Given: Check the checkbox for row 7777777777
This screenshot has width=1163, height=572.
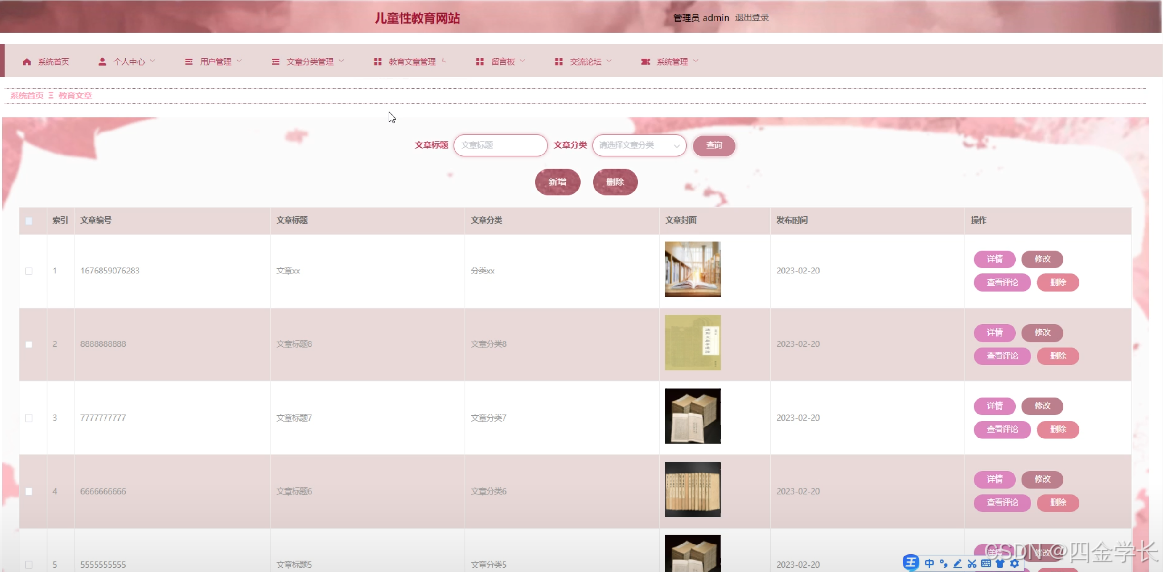Looking at the screenshot, I should (29, 418).
